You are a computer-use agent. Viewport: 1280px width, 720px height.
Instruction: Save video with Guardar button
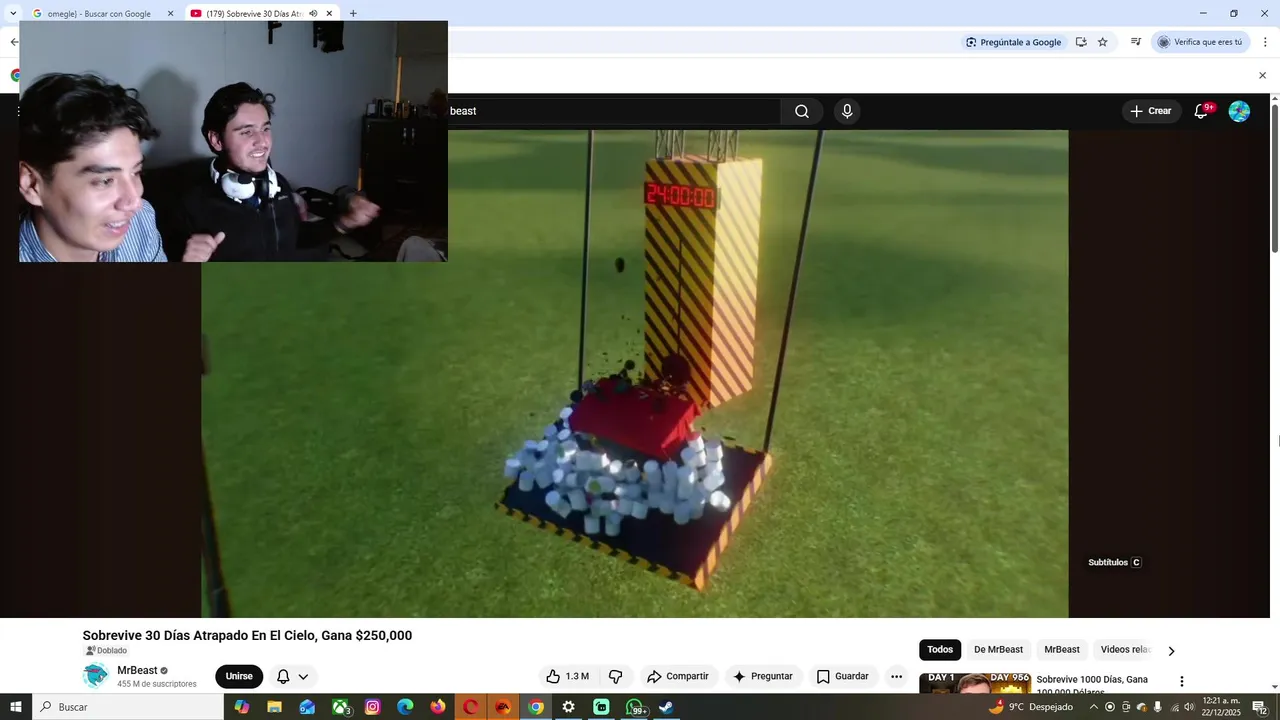click(843, 676)
